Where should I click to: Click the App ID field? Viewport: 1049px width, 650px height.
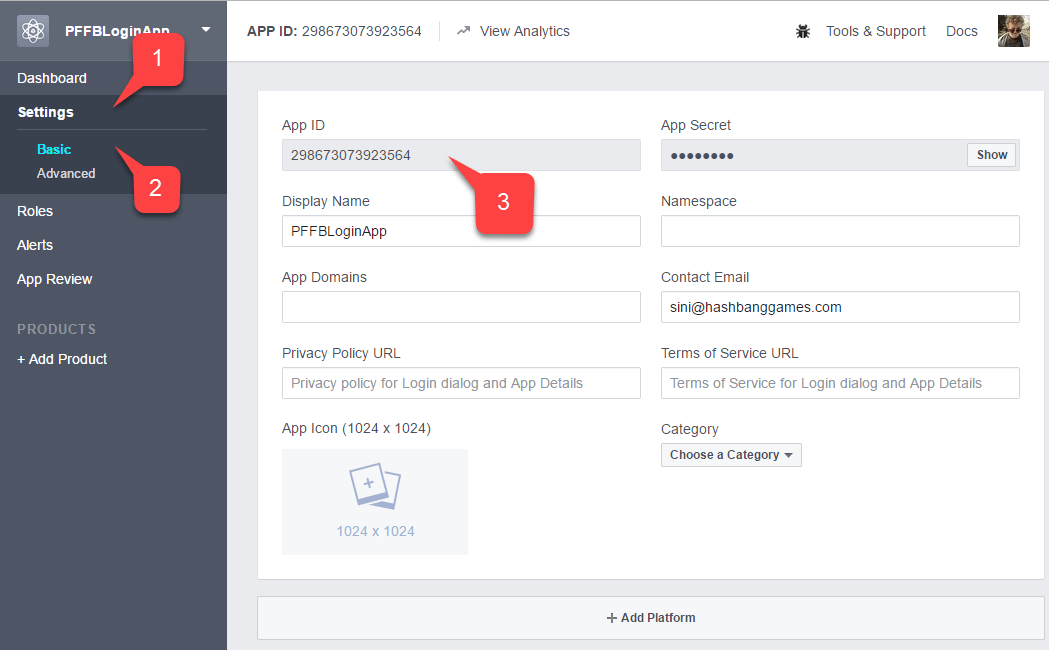(x=461, y=155)
